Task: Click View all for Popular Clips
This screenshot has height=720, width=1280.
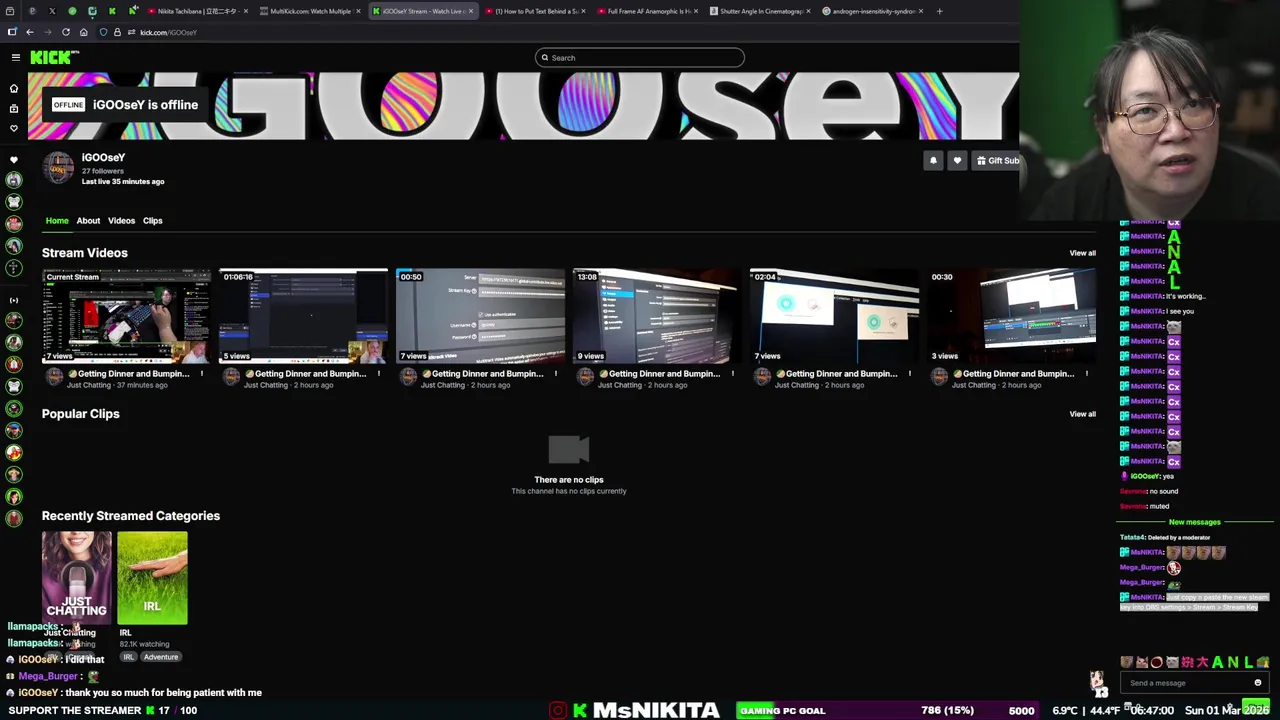Action: [1082, 414]
